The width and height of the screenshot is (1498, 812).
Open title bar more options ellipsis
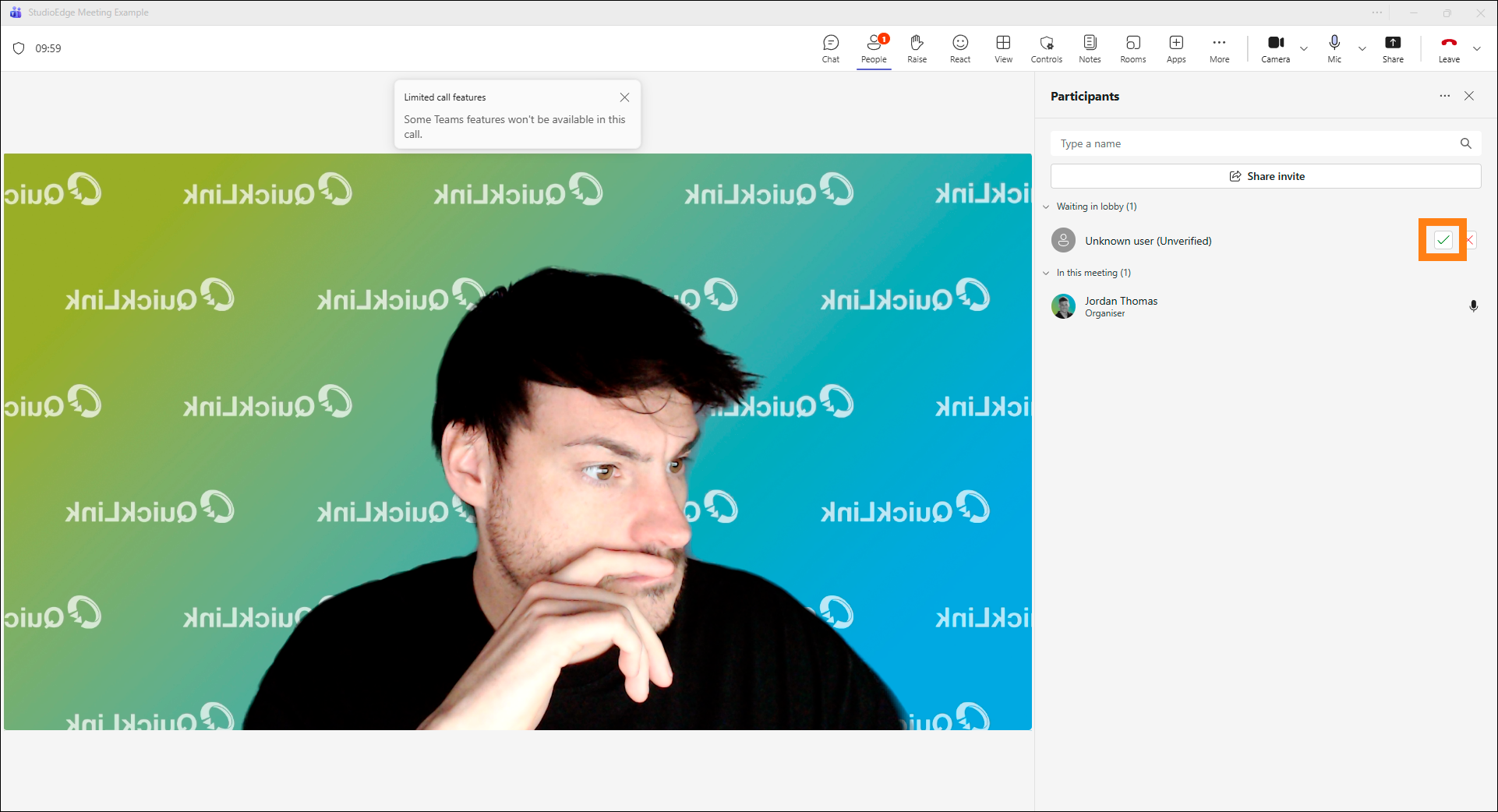coord(1377,12)
